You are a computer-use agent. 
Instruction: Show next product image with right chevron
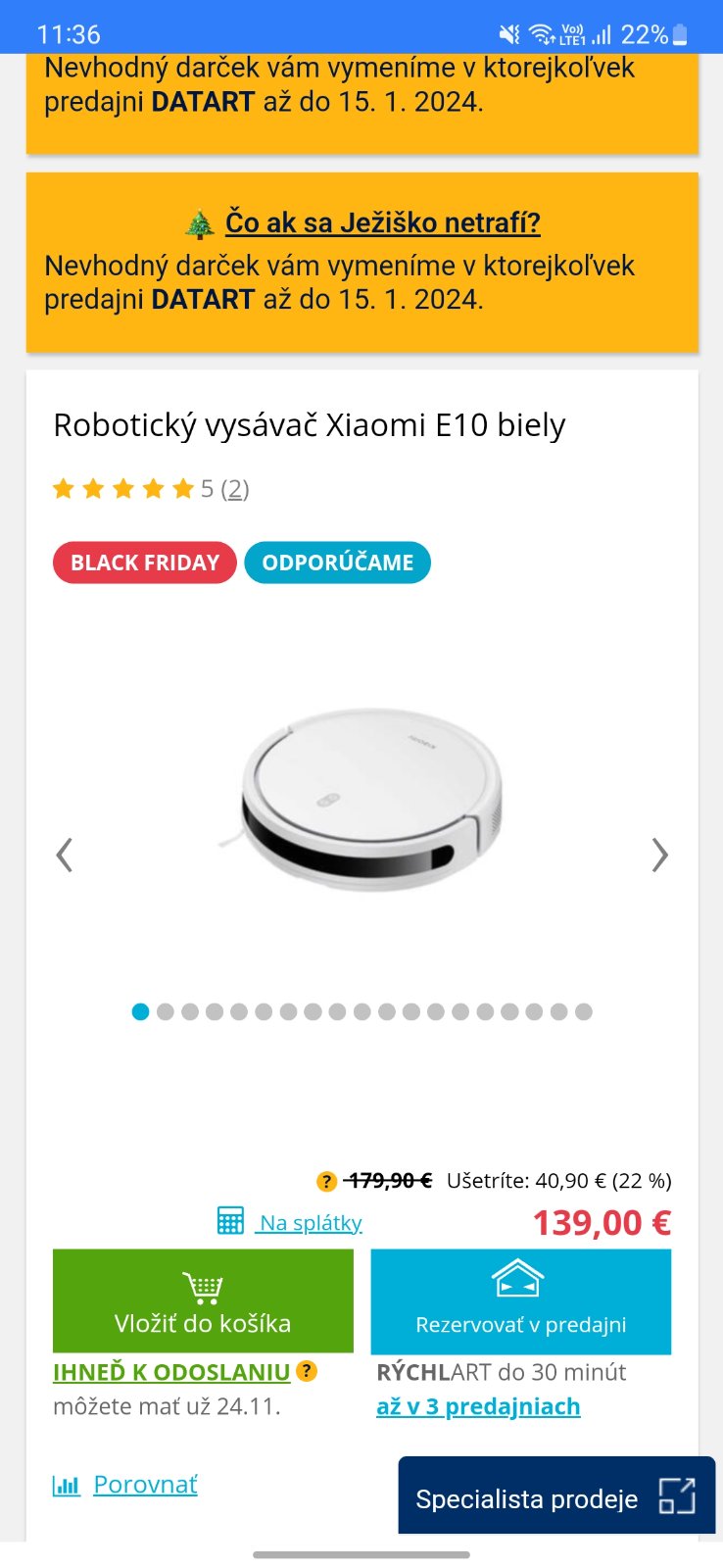tap(659, 855)
